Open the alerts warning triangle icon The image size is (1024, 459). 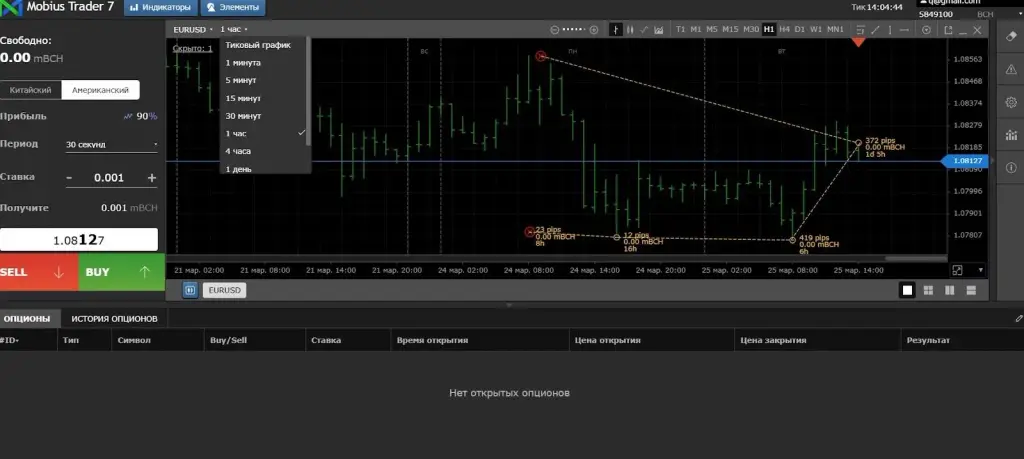[1011, 69]
